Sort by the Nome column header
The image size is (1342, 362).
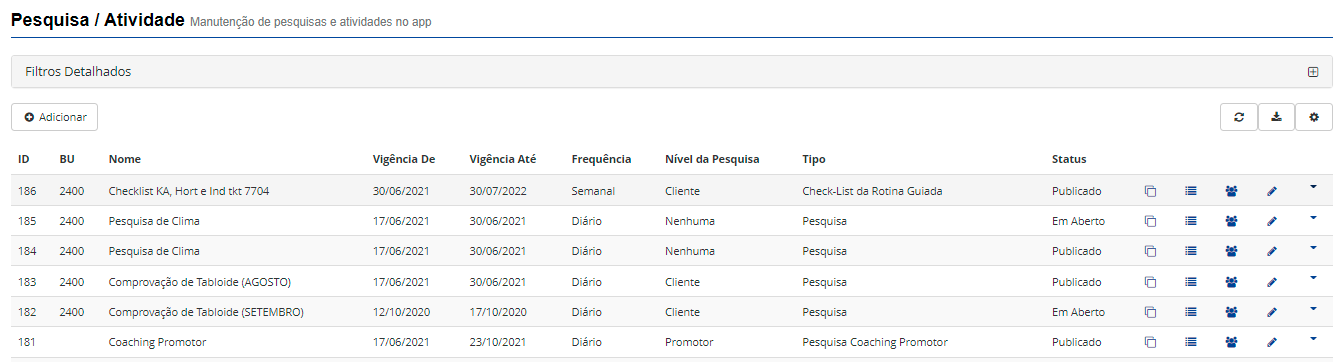(x=125, y=159)
